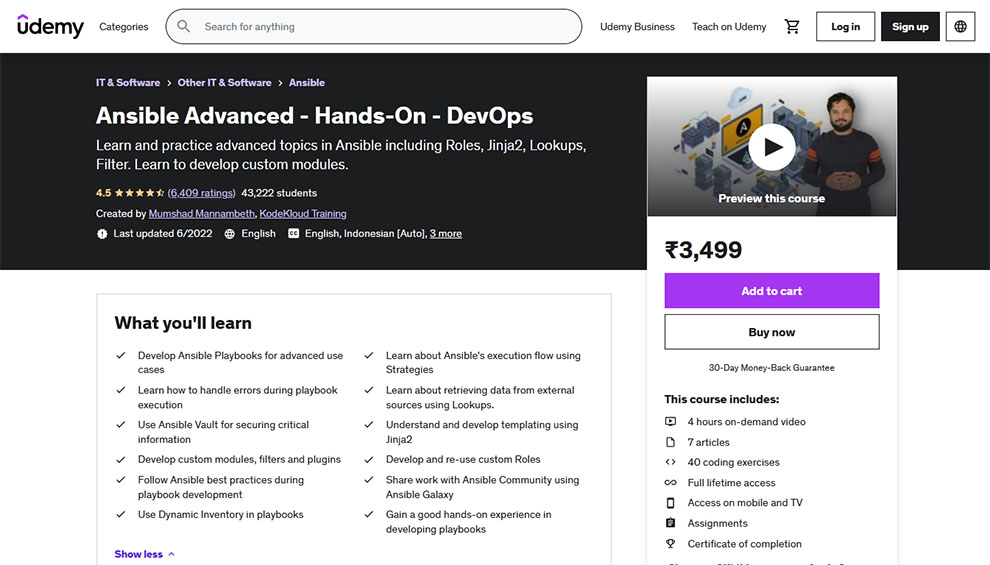Click the Full lifetime access text
This screenshot has width=990, height=565.
point(731,483)
